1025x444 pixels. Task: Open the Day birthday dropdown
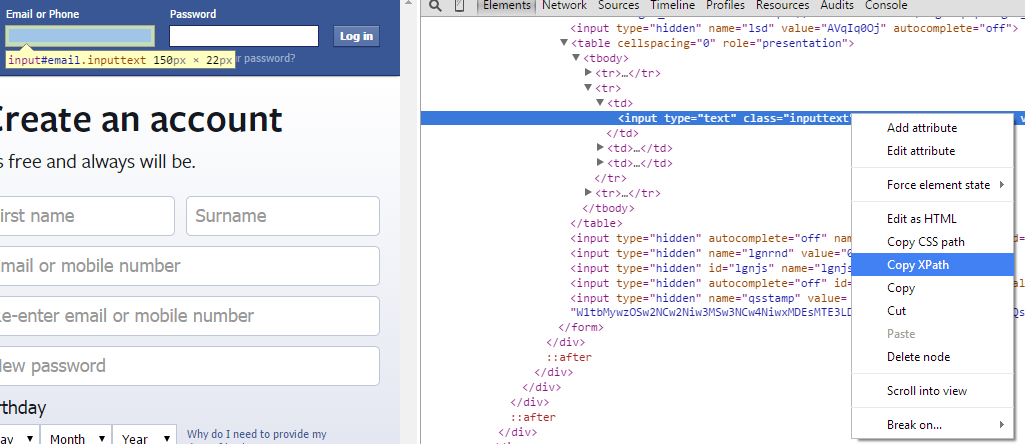pyautogui.click(x=20, y=437)
